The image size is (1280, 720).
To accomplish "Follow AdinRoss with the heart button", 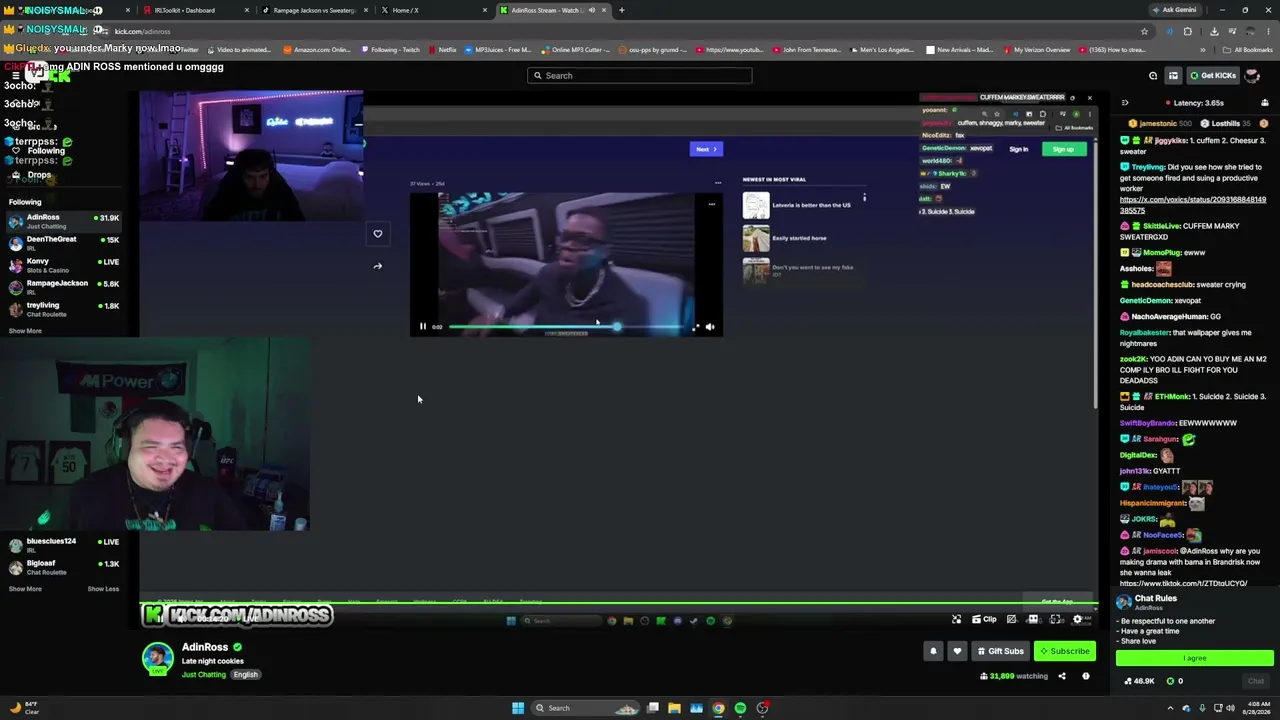I will (957, 651).
